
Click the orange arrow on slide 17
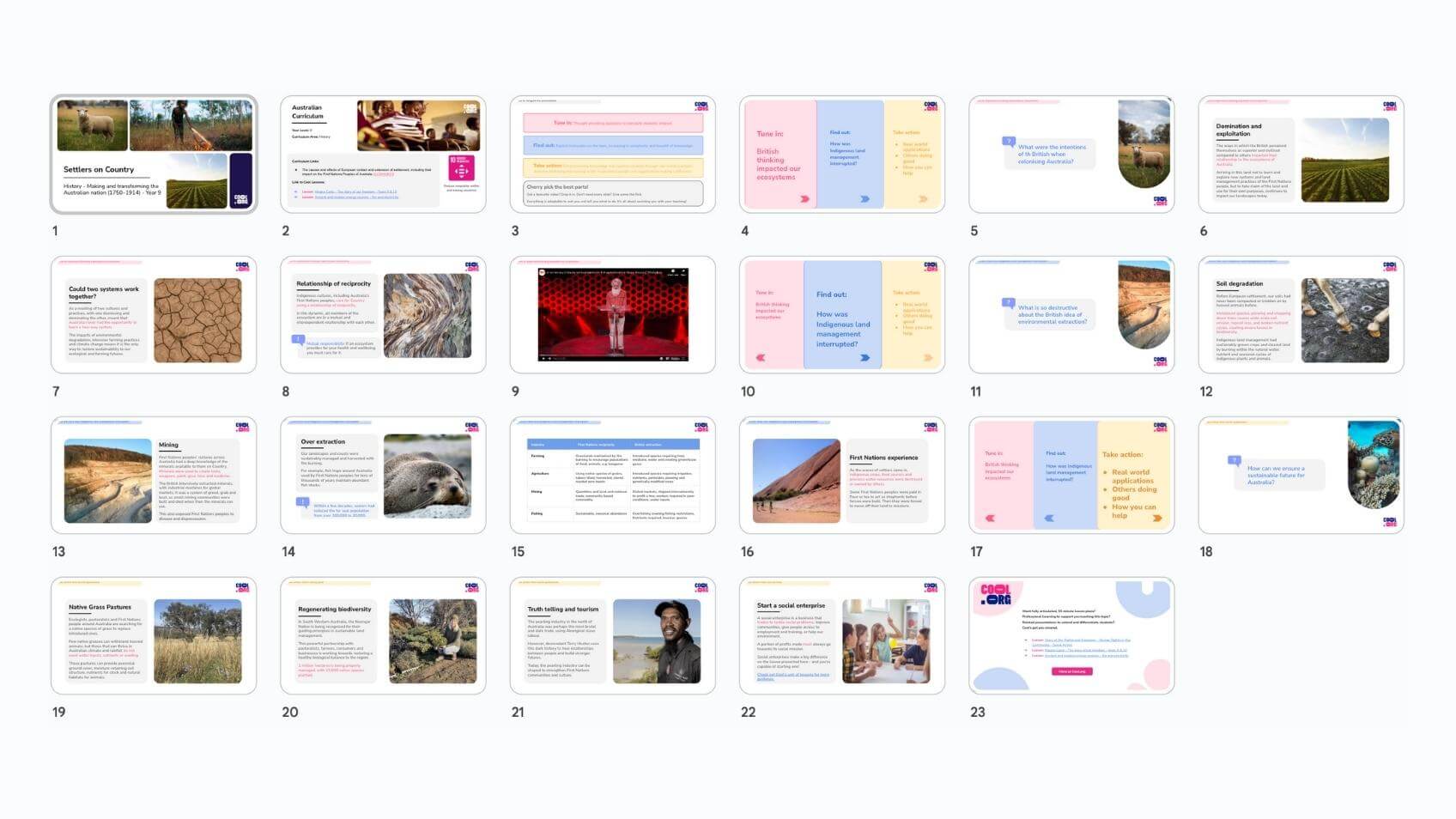[x=1157, y=519]
